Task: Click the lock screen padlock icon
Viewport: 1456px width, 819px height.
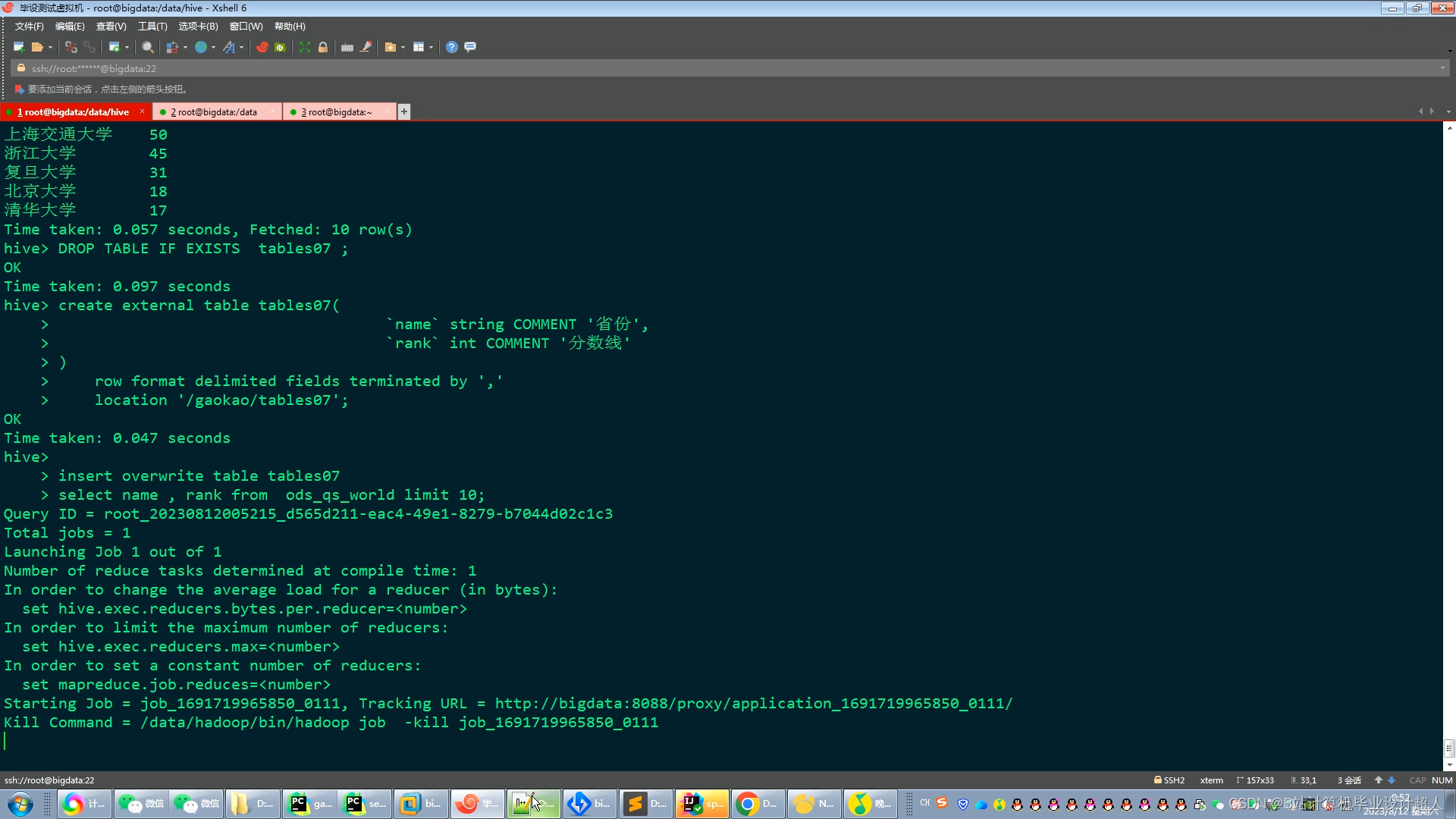Action: (323, 47)
